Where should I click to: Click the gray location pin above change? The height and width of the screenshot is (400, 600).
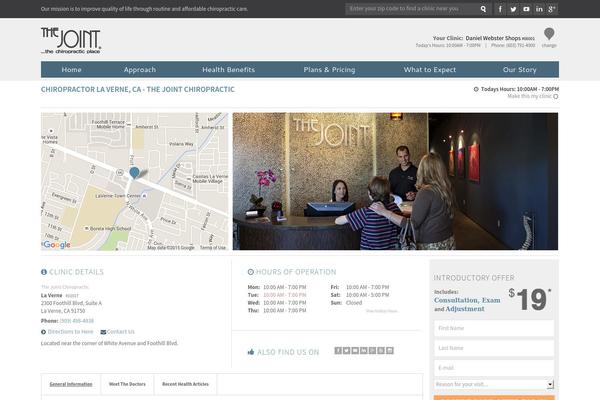point(549,34)
